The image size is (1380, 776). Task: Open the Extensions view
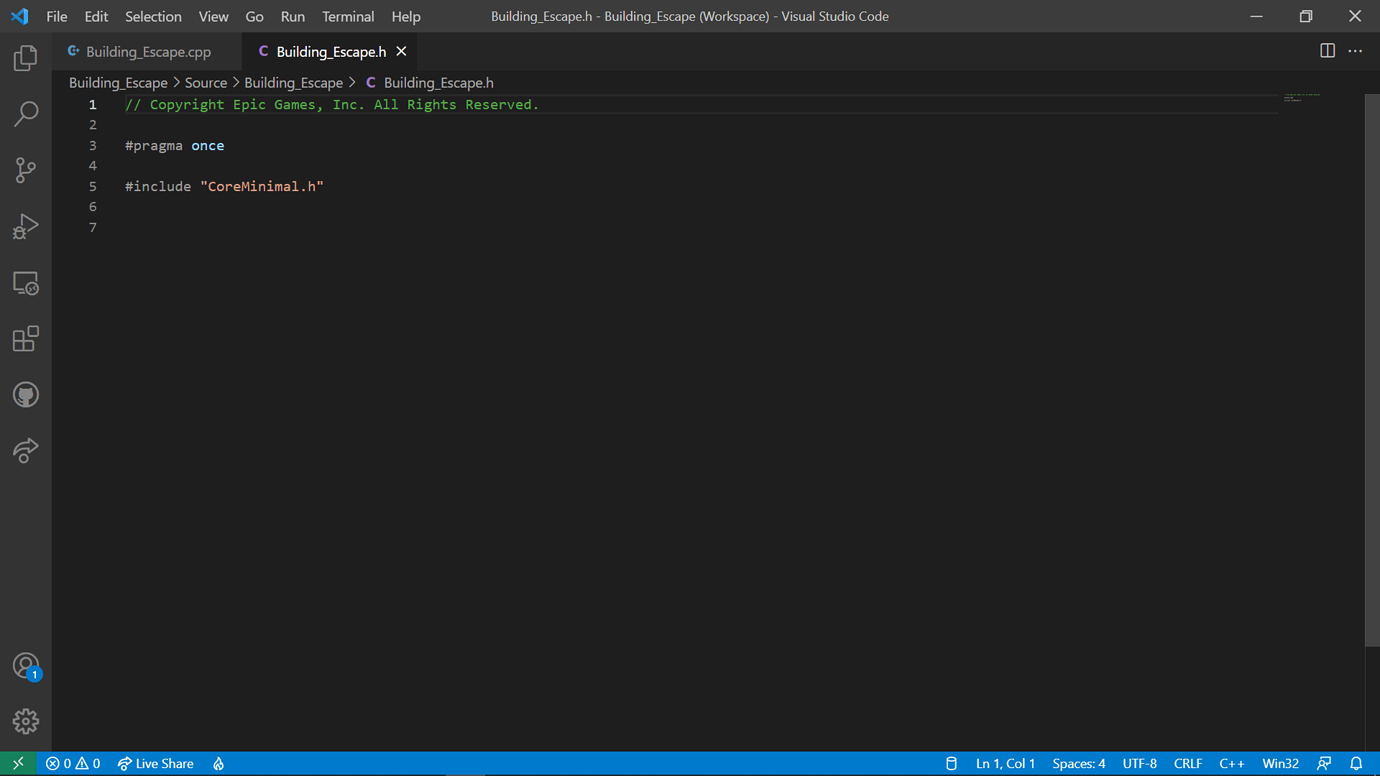(x=26, y=339)
